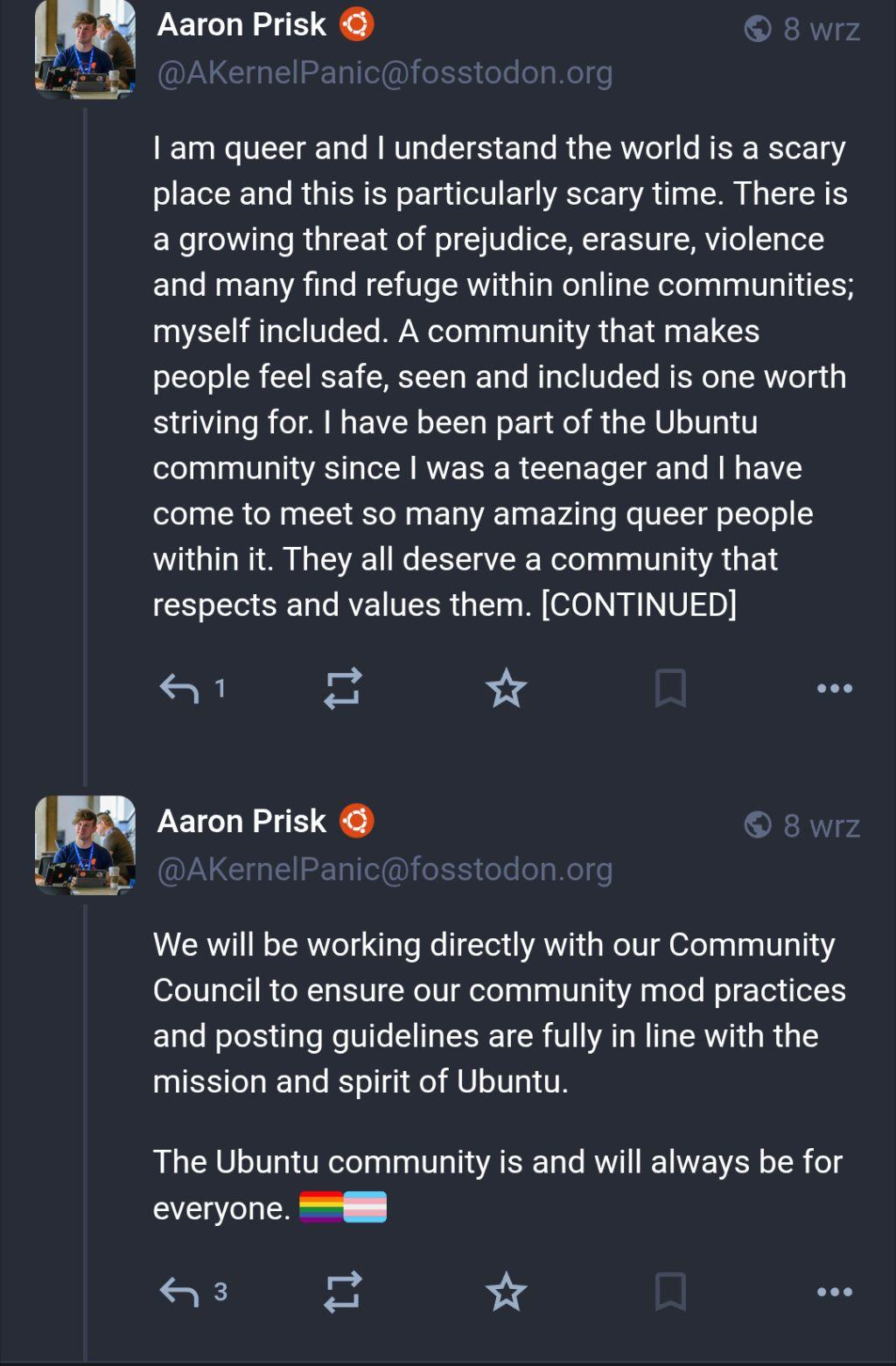Open the Aaron Prisk display name in first post

[x=241, y=25]
